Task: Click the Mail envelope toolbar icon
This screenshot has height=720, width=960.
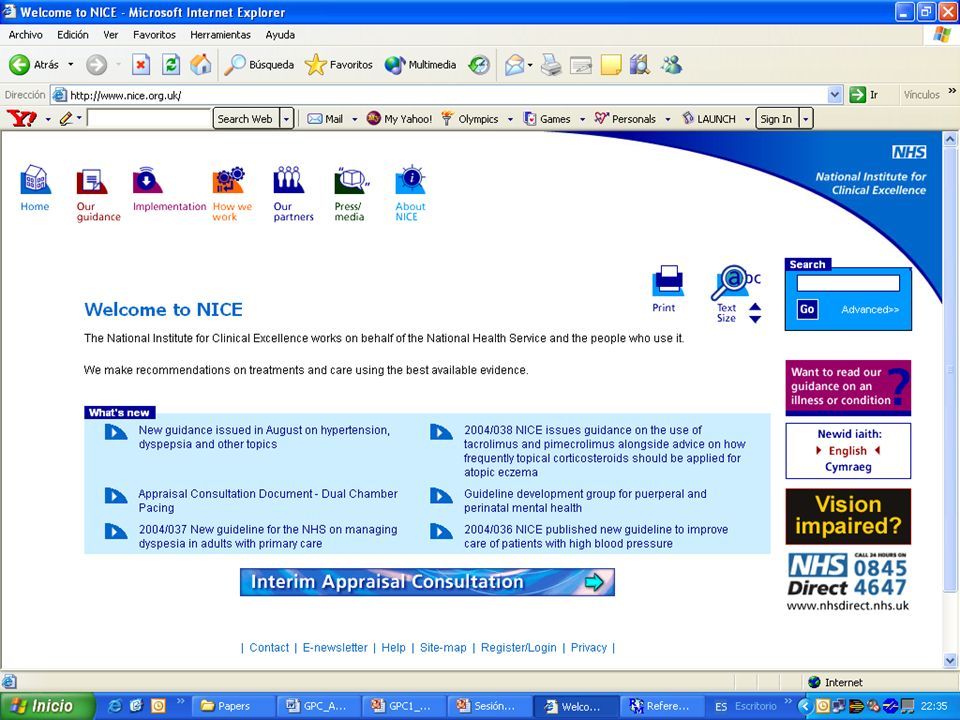Action: coord(514,64)
